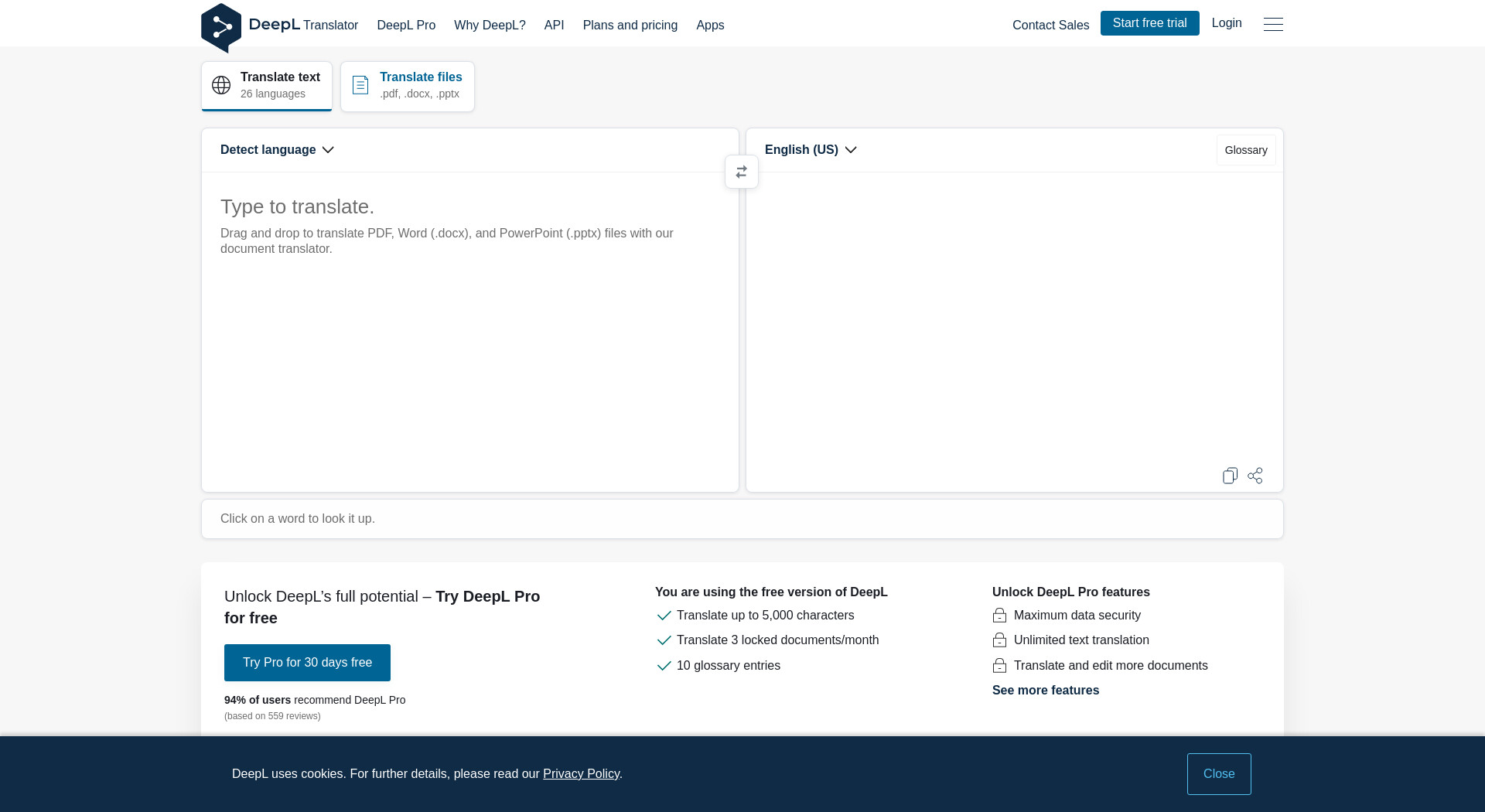1485x812 pixels.
Task: Click checkmark beside Translate up to 5,000 characters
Action: coord(664,616)
